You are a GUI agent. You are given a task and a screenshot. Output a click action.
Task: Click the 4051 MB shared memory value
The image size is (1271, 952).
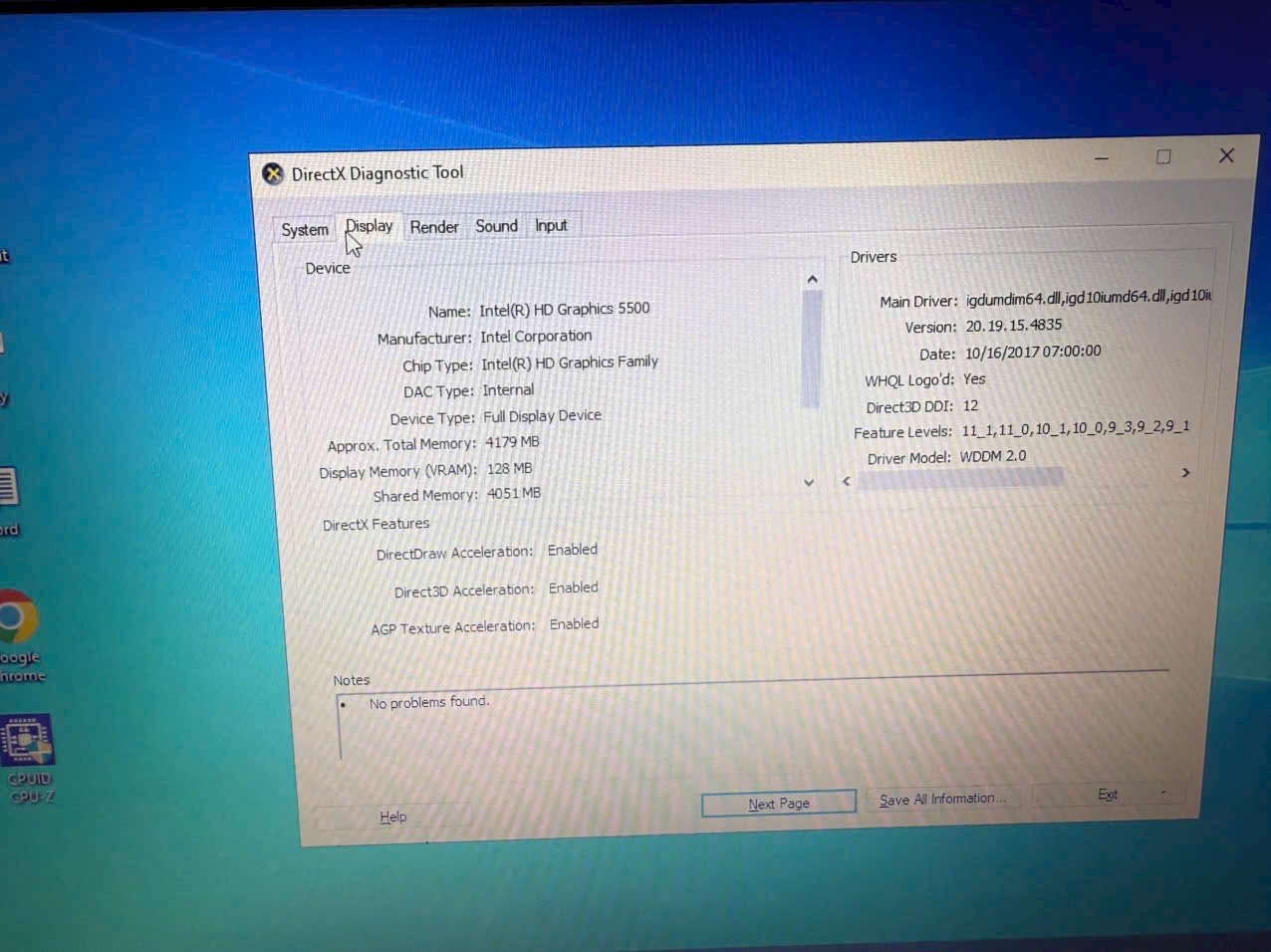(x=514, y=493)
